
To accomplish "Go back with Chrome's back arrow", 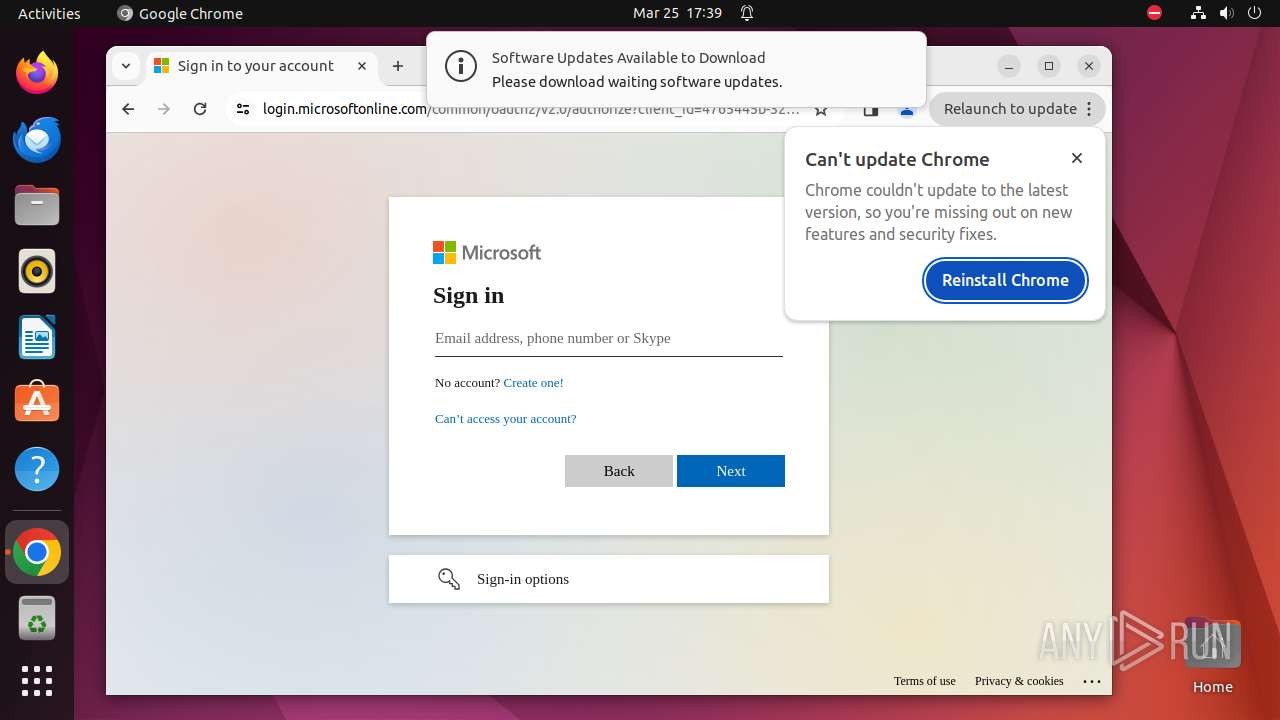I will [x=128, y=109].
